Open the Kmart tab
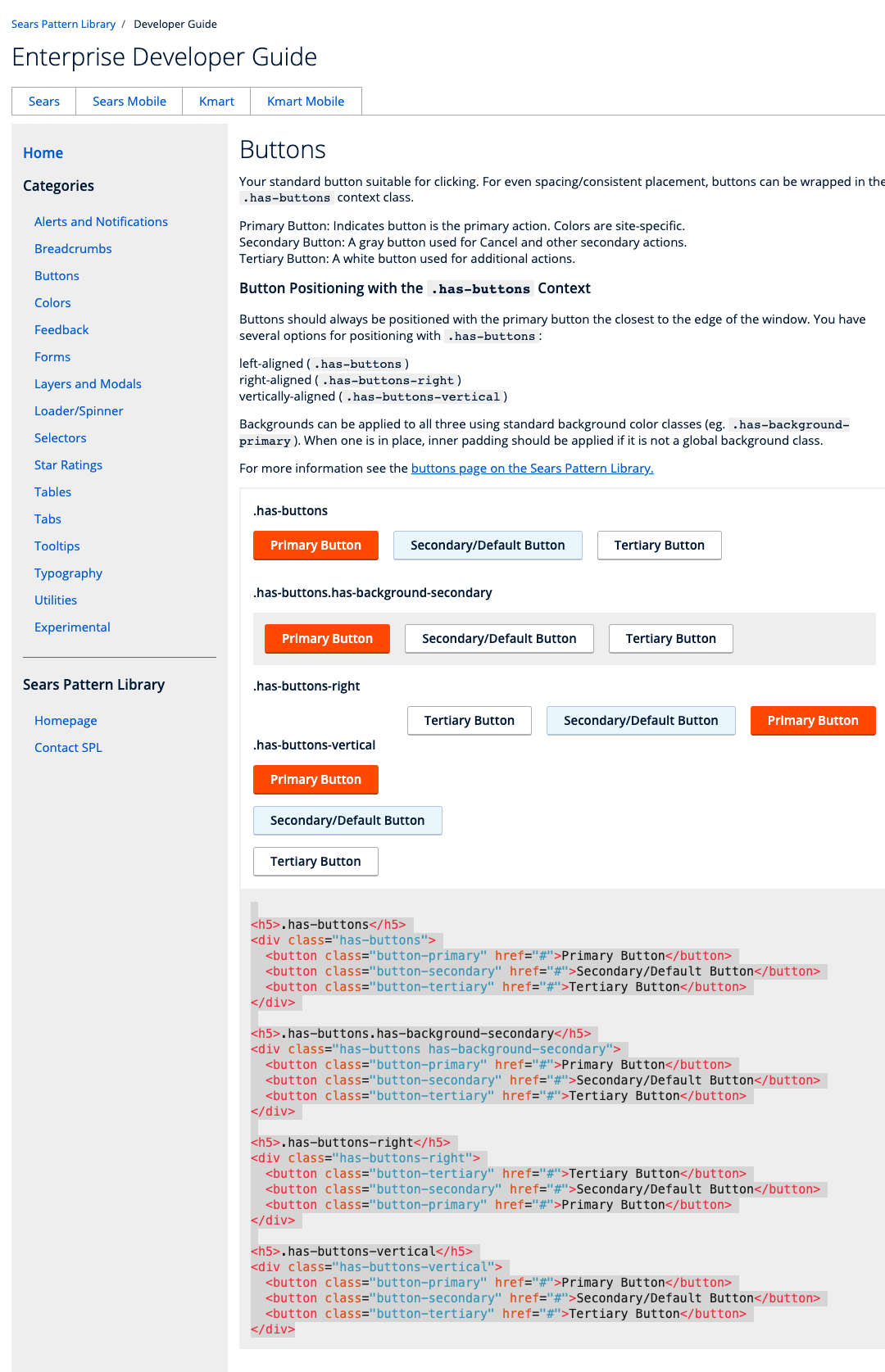Screen dimensions: 885x1372 coord(216,102)
